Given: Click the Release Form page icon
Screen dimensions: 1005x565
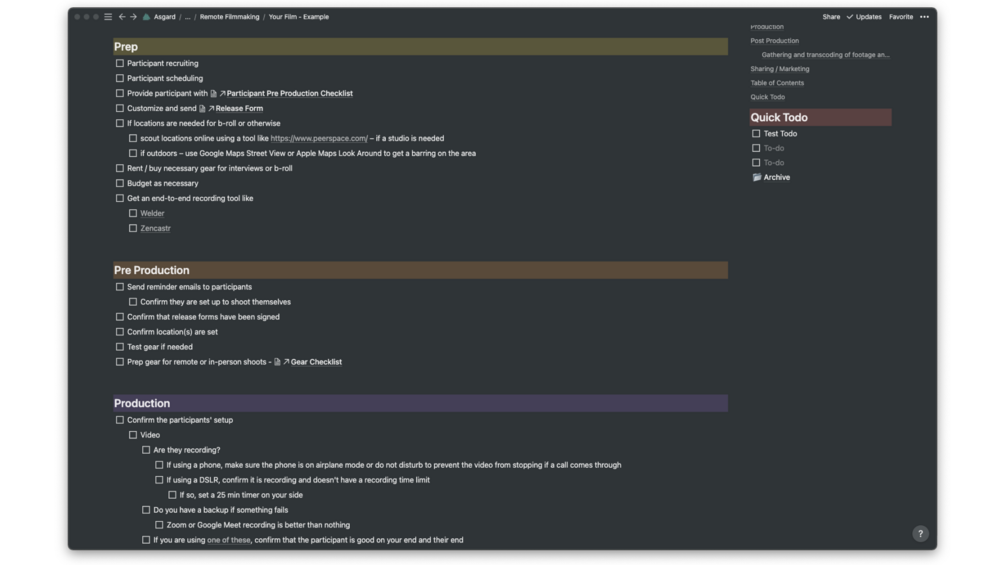Looking at the screenshot, I should tap(203, 109).
